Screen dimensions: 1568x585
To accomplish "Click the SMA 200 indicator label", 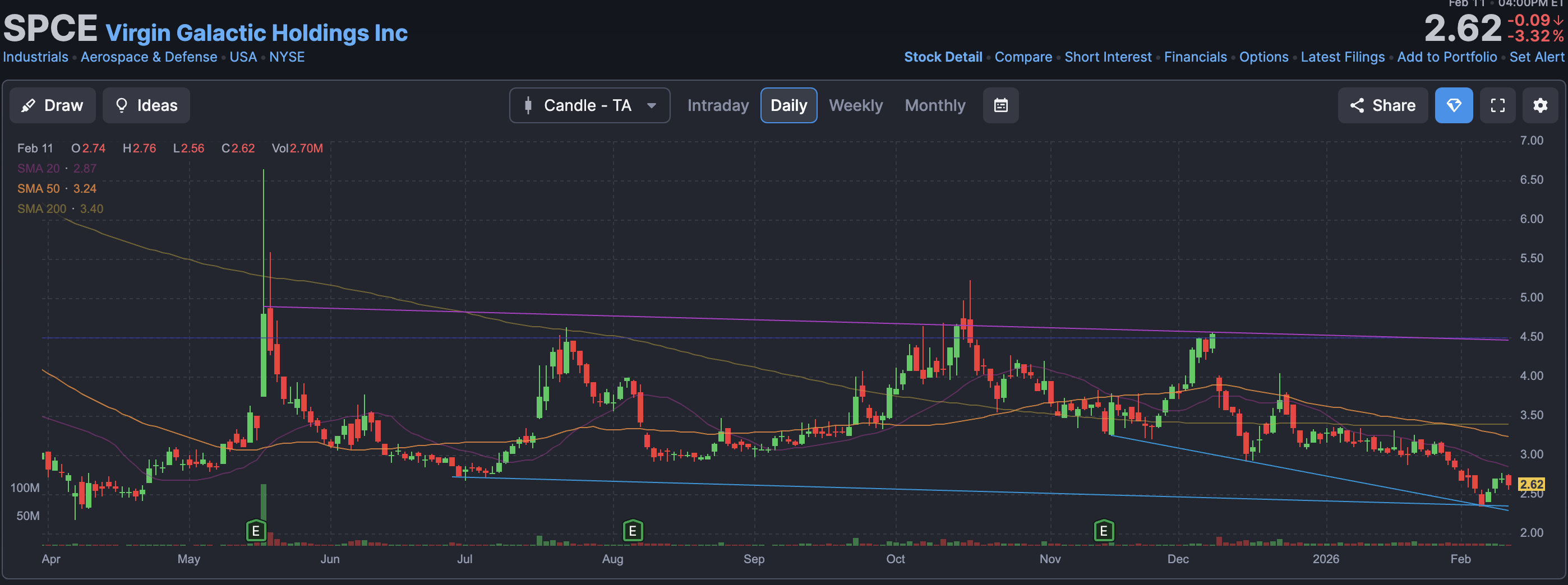I will 60,208.
